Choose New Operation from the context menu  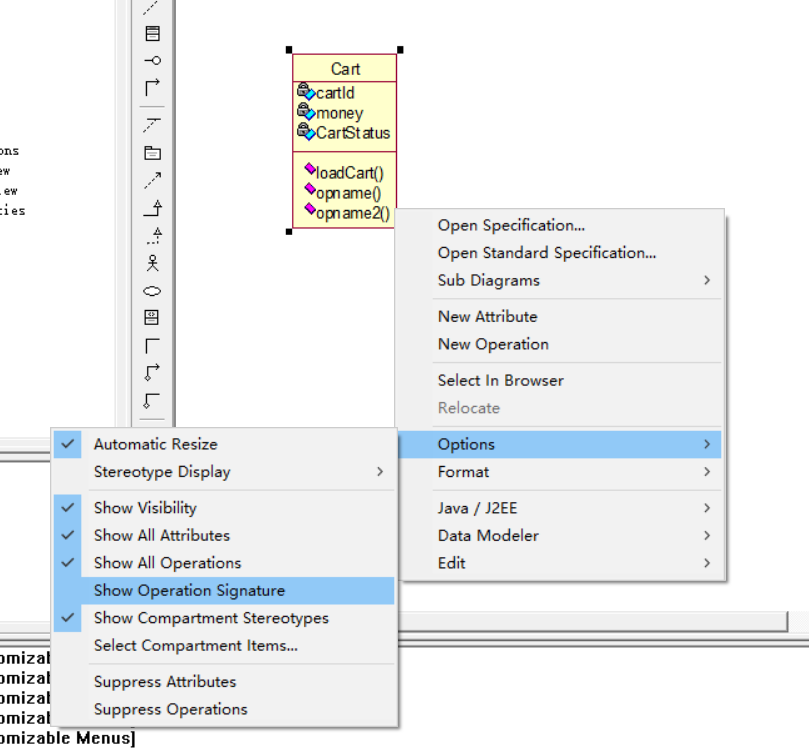[x=486, y=344]
